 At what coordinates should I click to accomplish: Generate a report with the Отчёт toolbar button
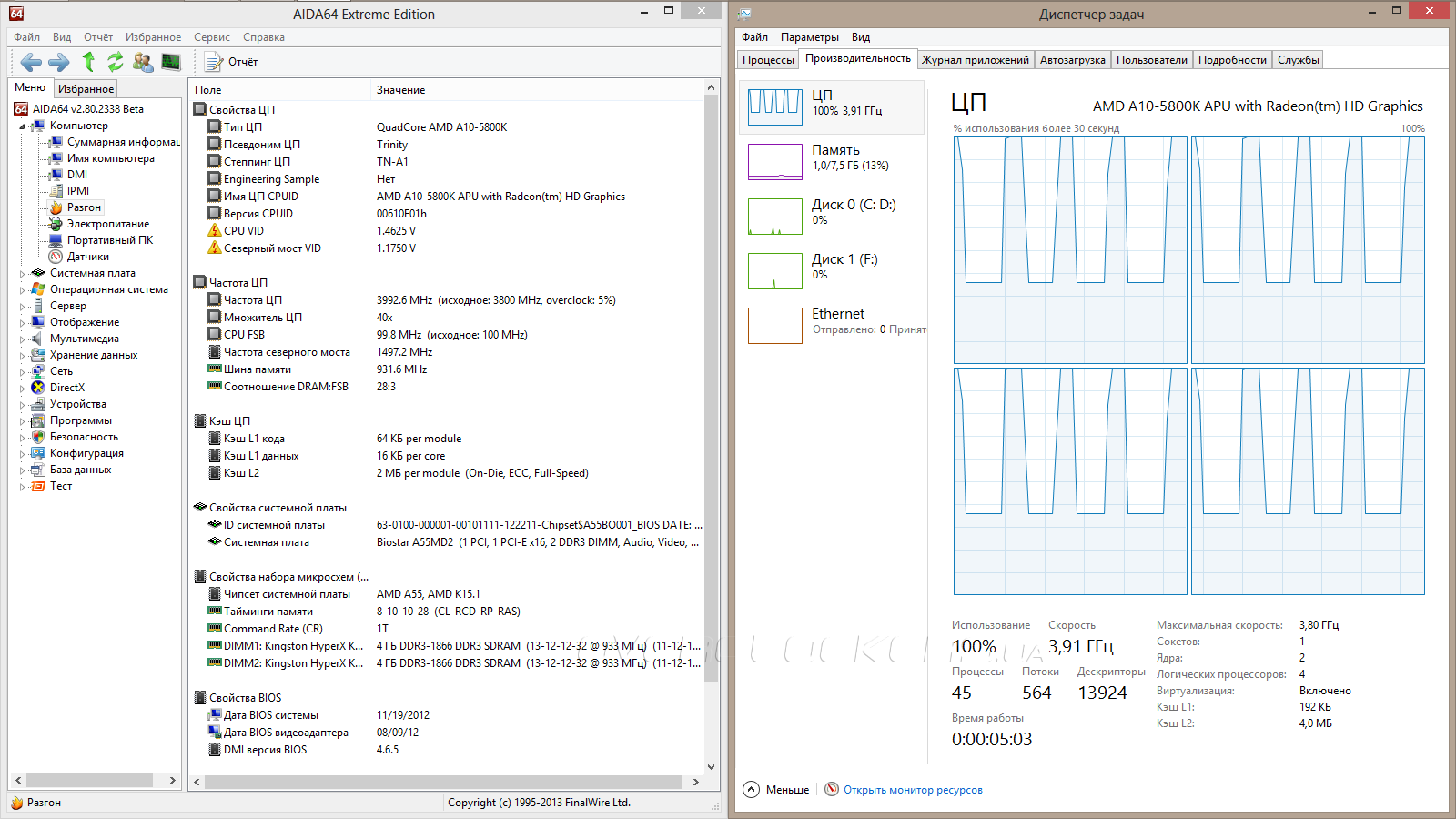click(x=231, y=62)
